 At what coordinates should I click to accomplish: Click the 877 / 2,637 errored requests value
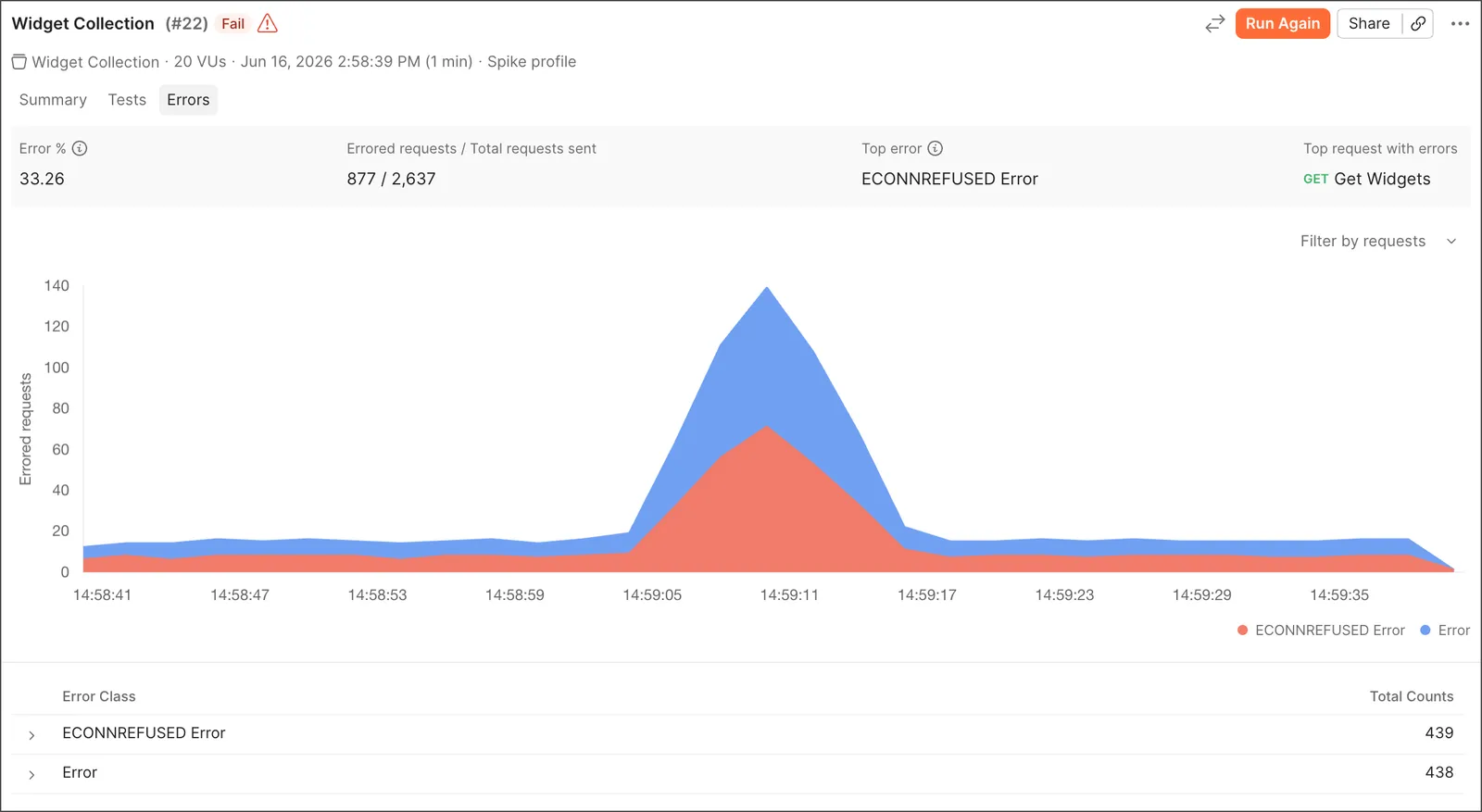tap(391, 180)
